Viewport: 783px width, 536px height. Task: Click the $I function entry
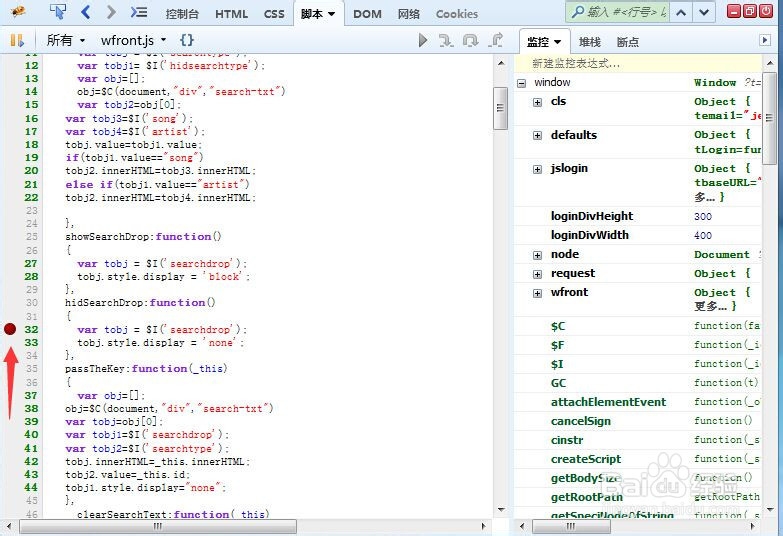[x=557, y=364]
